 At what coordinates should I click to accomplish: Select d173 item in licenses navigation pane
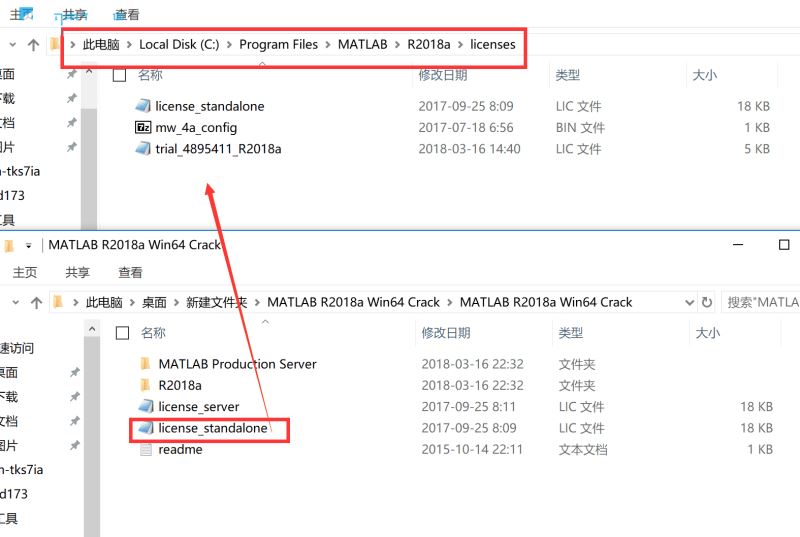click(12, 195)
